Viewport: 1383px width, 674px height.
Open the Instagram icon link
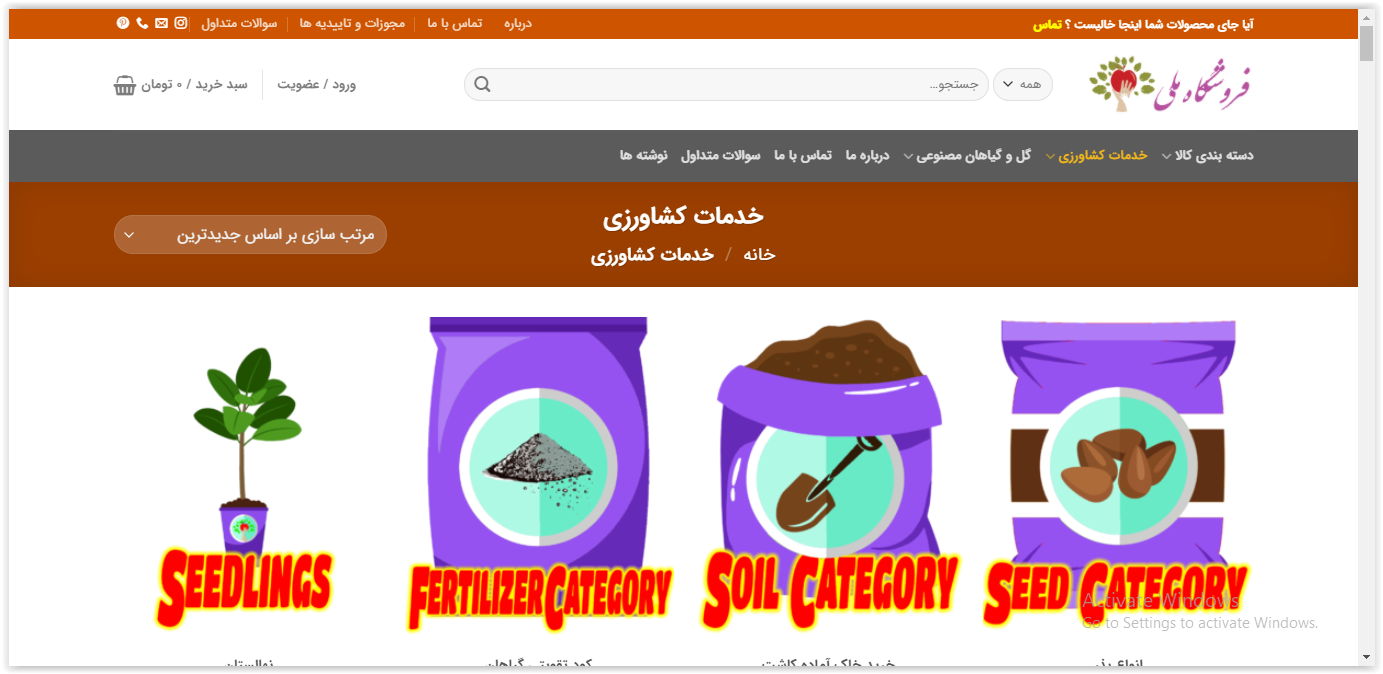point(181,23)
